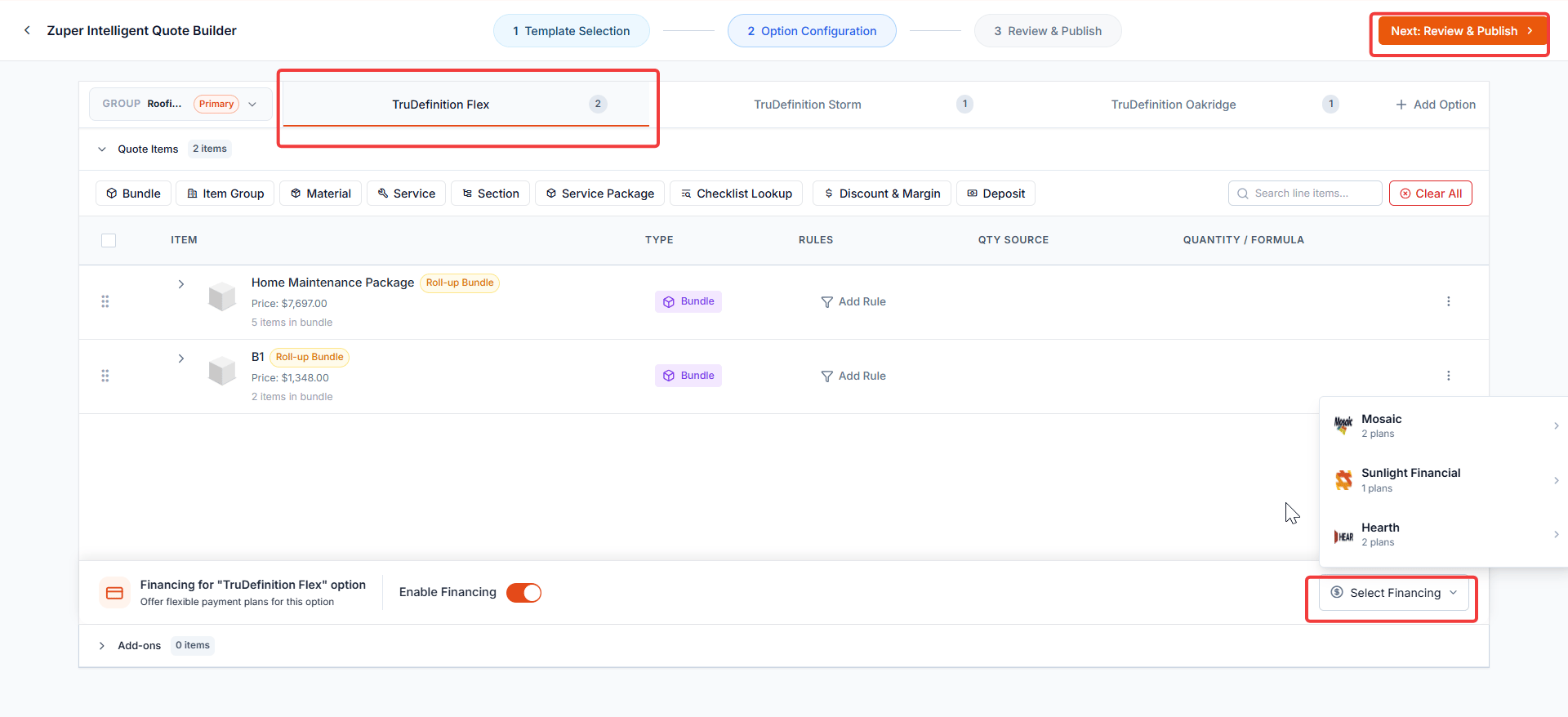The image size is (1568, 717).
Task: Click Bundle type tag for Home Maintenance Package
Action: point(688,301)
